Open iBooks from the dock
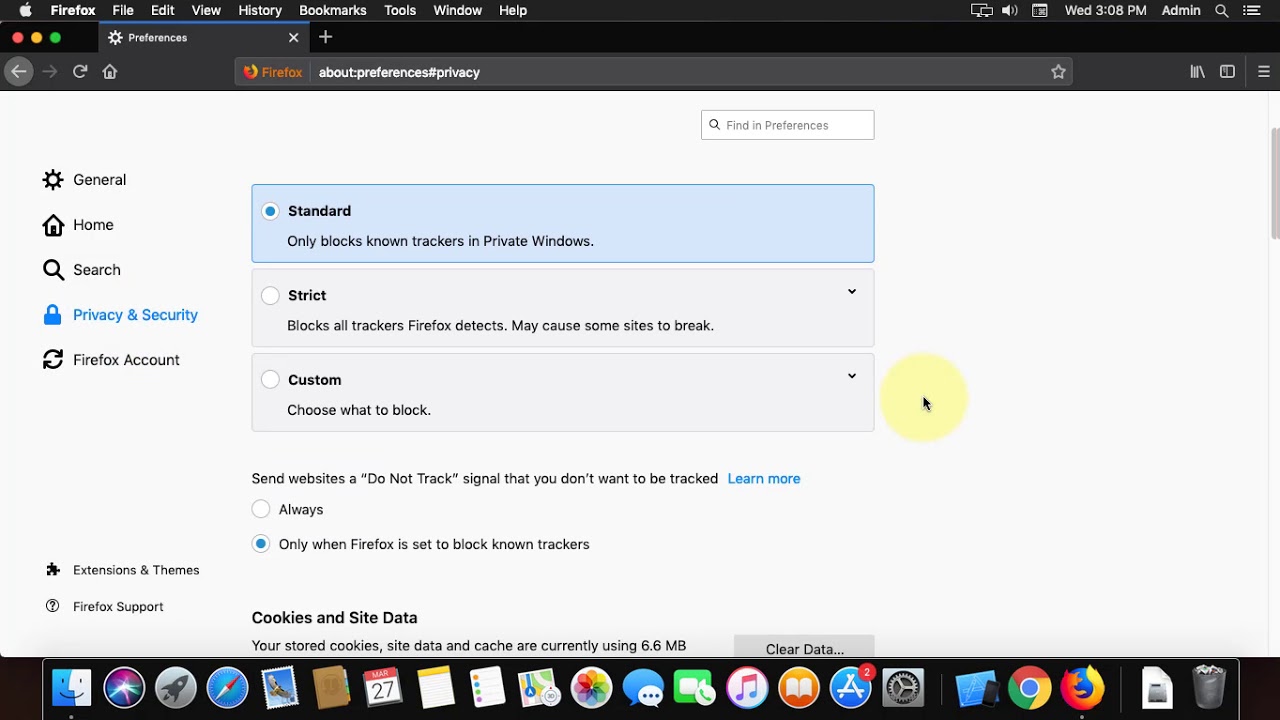Image resolution: width=1280 pixels, height=720 pixels. click(799, 688)
